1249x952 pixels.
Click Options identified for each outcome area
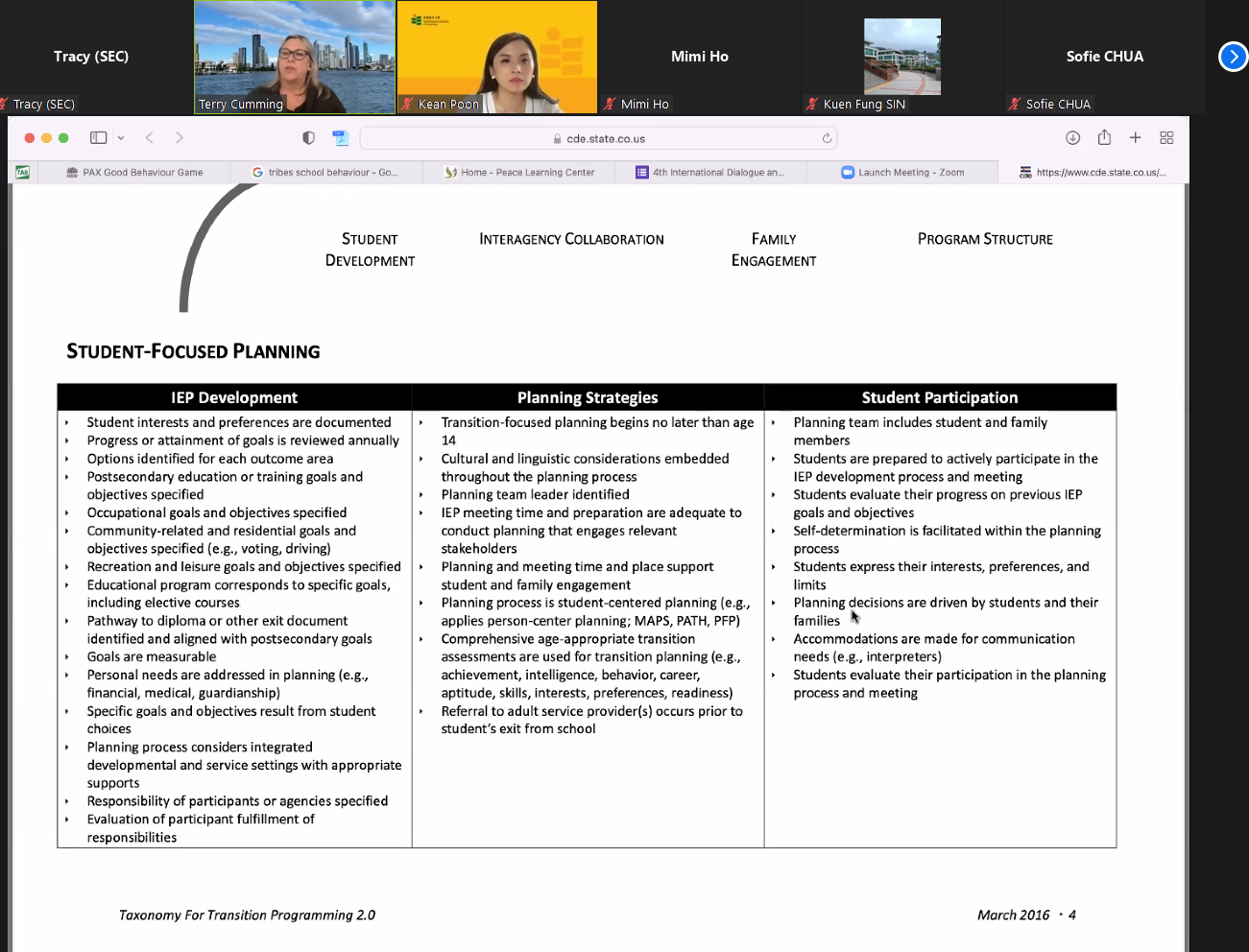pyautogui.click(x=210, y=459)
